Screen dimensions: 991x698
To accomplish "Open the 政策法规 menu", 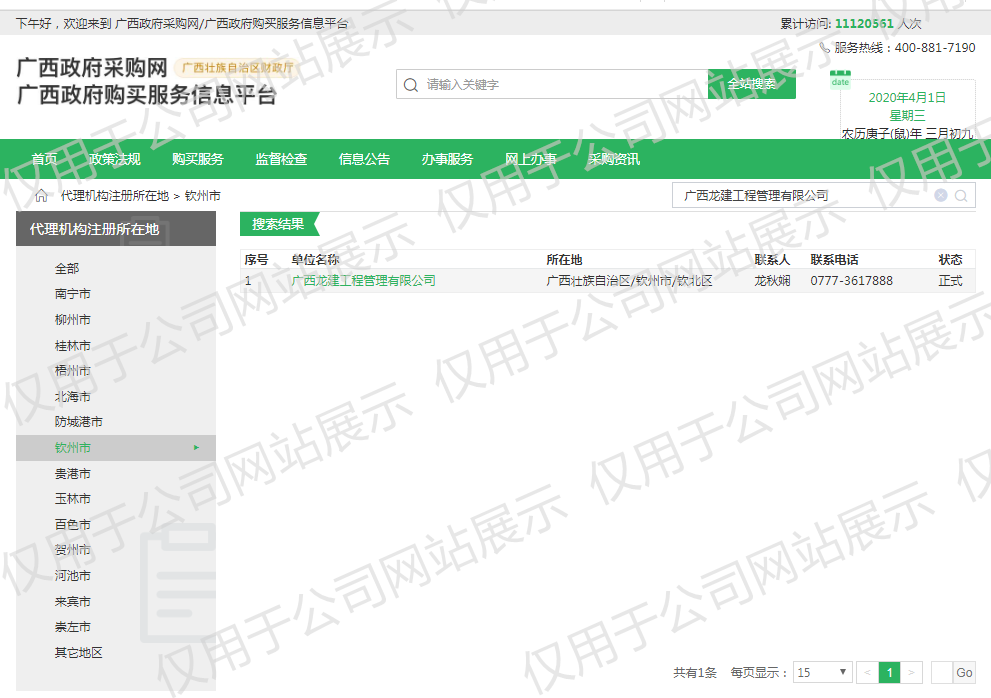I will tap(114, 159).
